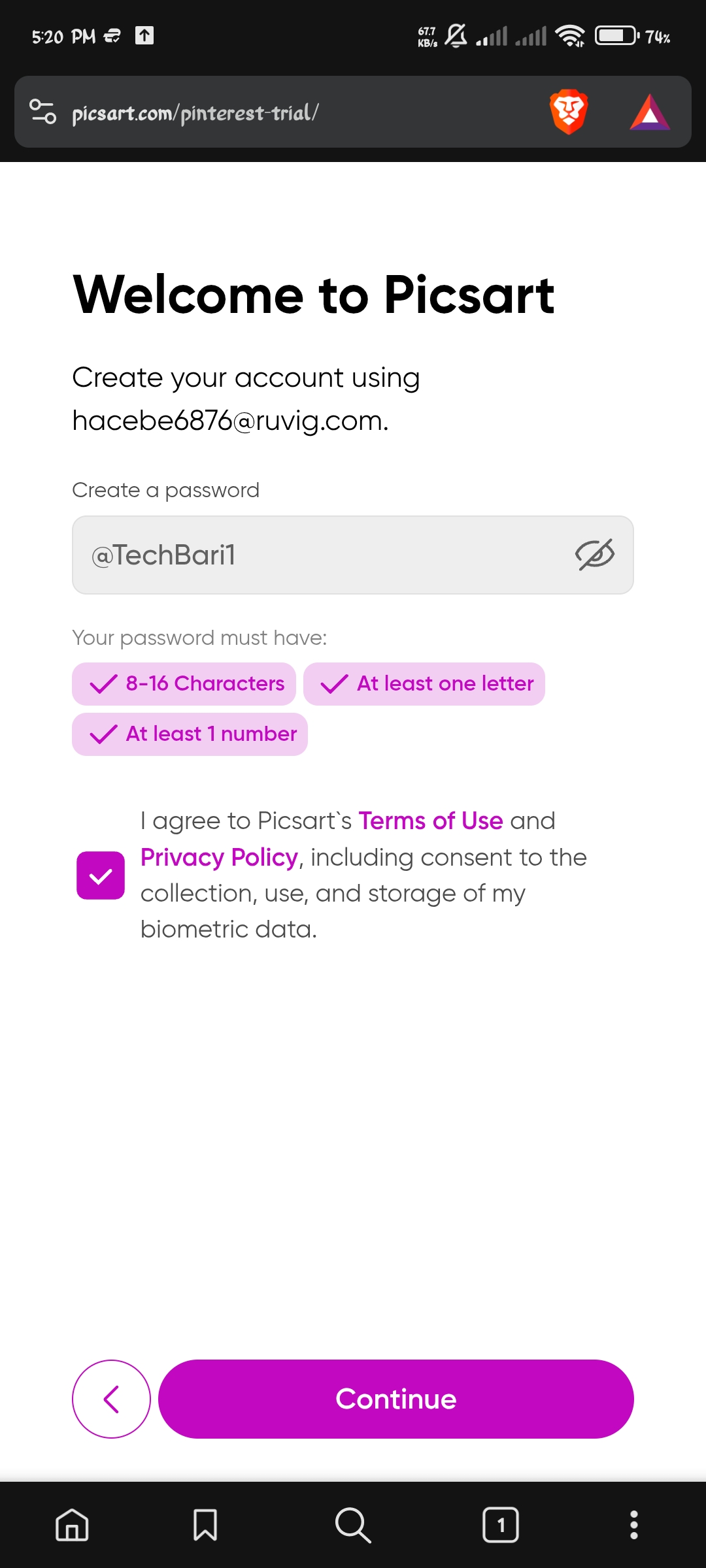This screenshot has width=706, height=1568.
Task: Tap the At least one letter chip
Action: tap(424, 684)
